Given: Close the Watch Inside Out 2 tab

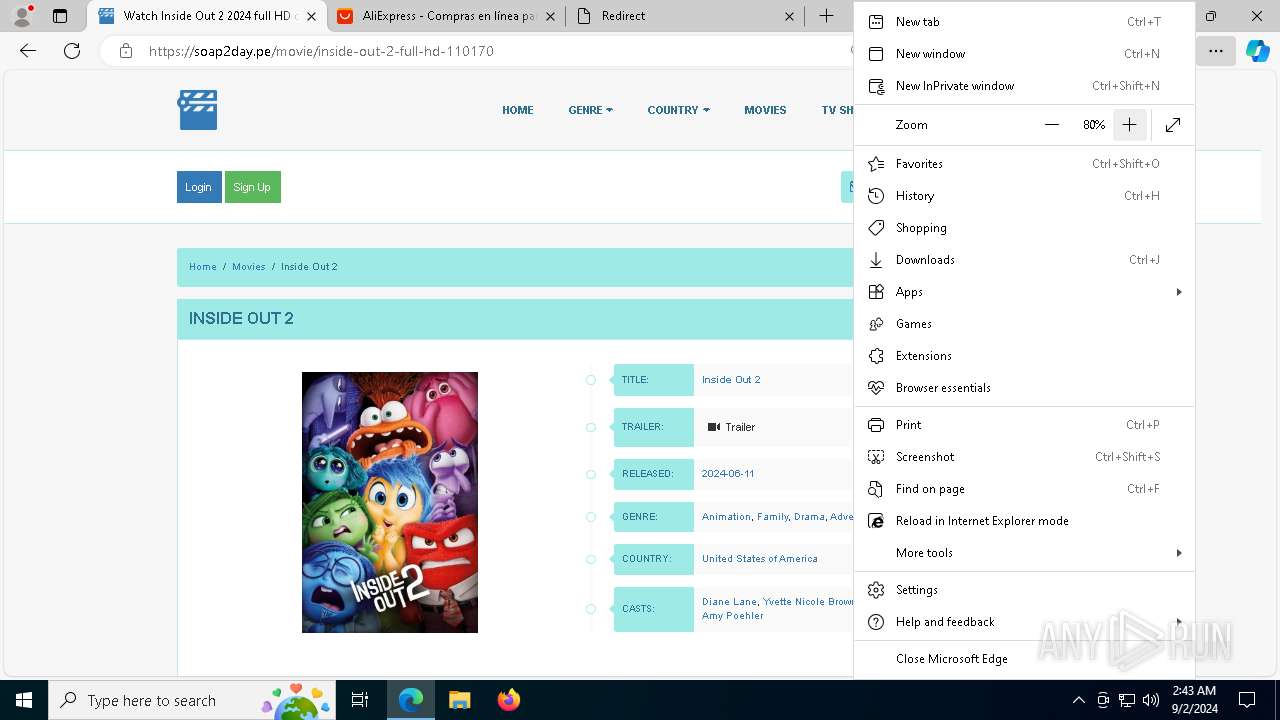Looking at the screenshot, I should tap(311, 16).
